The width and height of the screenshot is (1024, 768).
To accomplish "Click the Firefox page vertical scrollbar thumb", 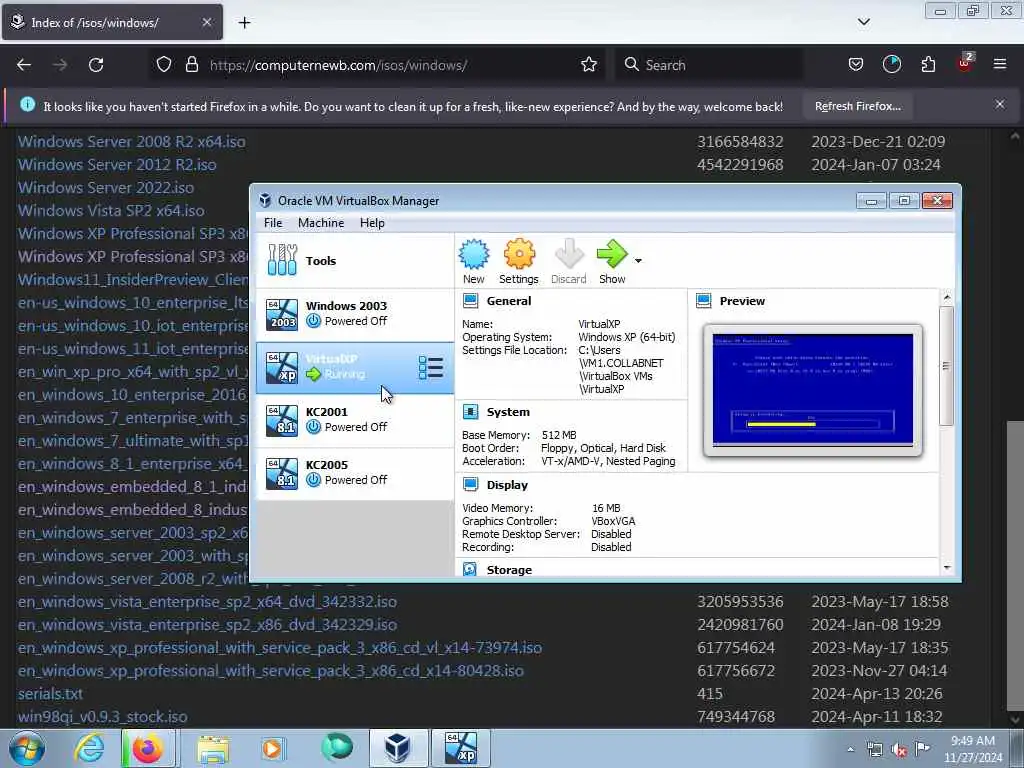I will [1014, 565].
